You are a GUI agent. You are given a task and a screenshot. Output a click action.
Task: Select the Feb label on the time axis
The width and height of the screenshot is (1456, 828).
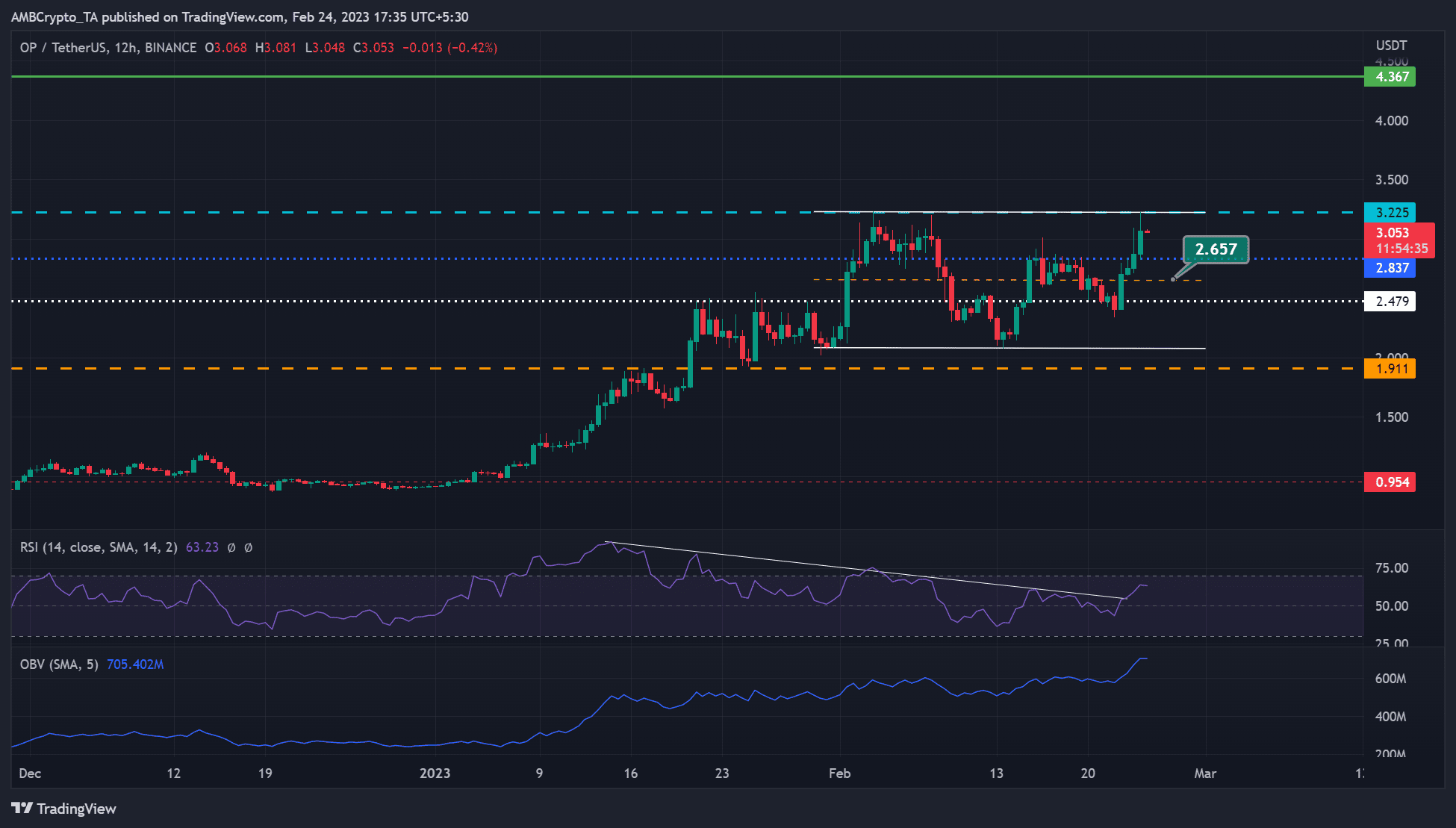[839, 774]
